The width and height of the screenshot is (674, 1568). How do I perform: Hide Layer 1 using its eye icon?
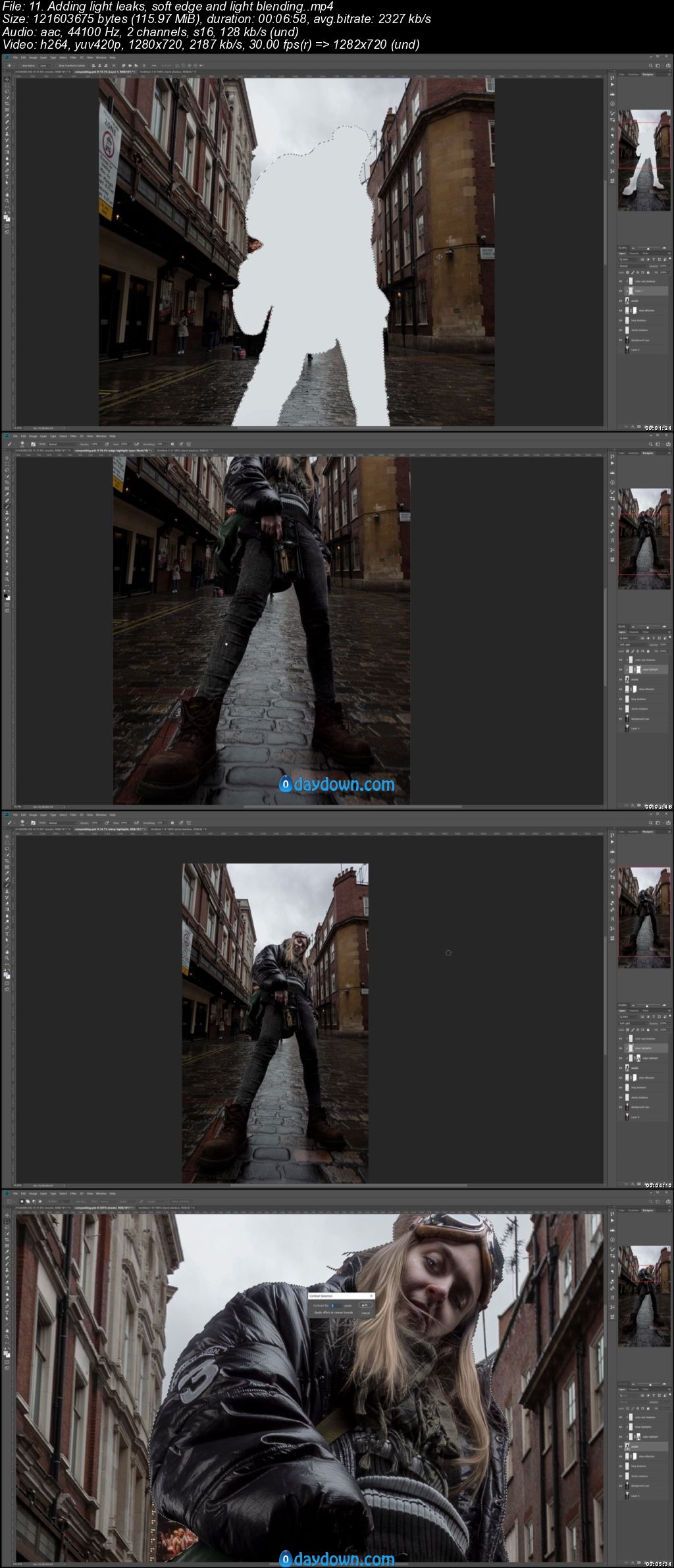pos(621,291)
